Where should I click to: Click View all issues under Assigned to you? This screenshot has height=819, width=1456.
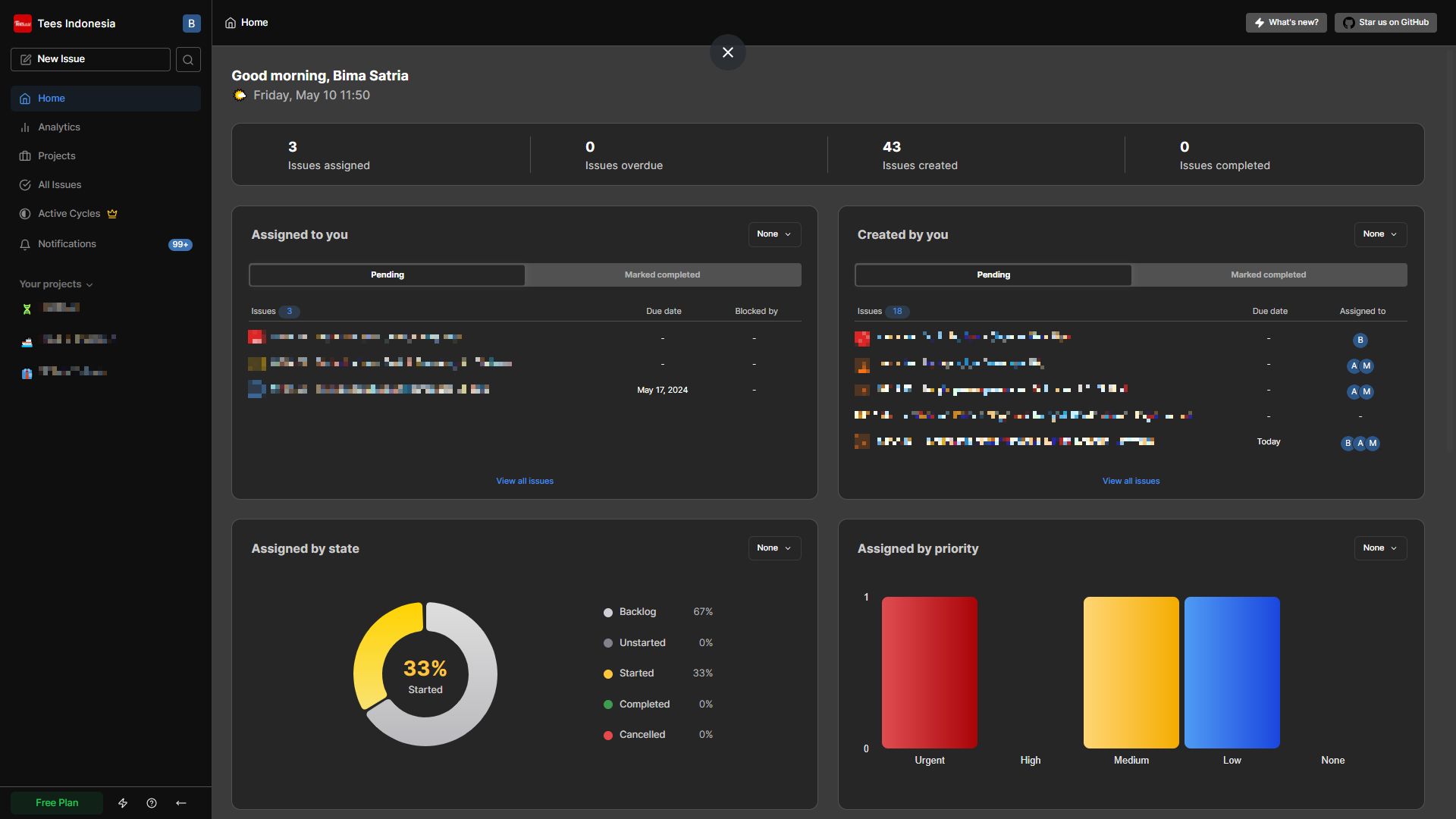[524, 482]
